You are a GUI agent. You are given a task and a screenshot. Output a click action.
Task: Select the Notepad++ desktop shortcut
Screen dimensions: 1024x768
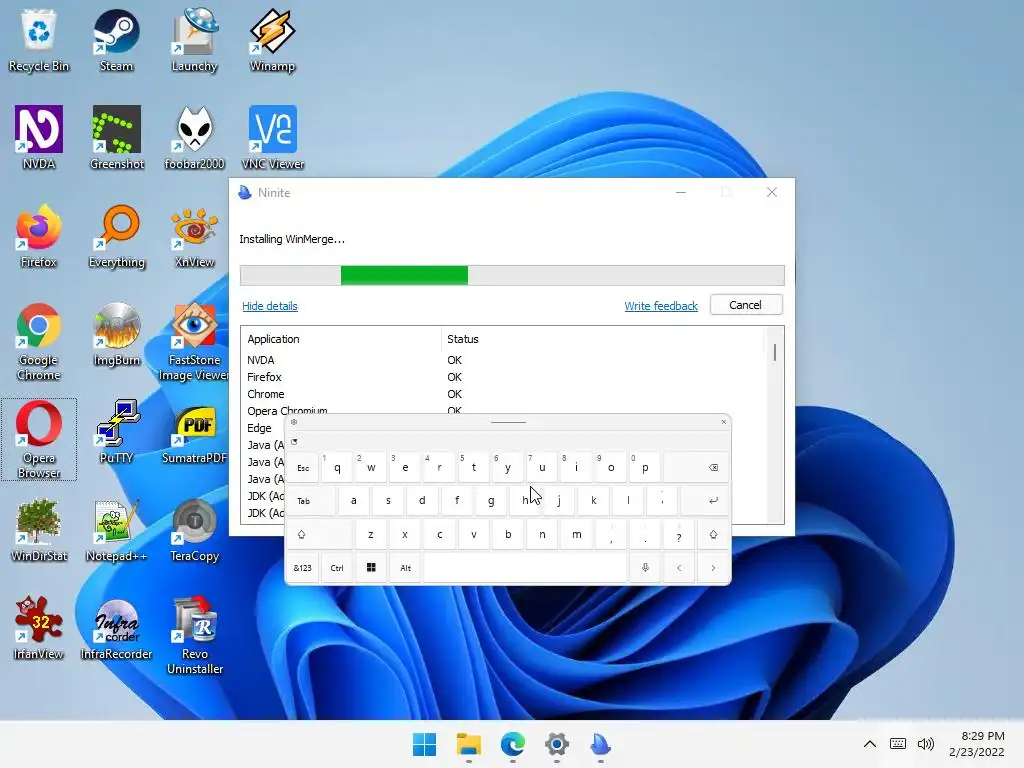pyautogui.click(x=116, y=530)
